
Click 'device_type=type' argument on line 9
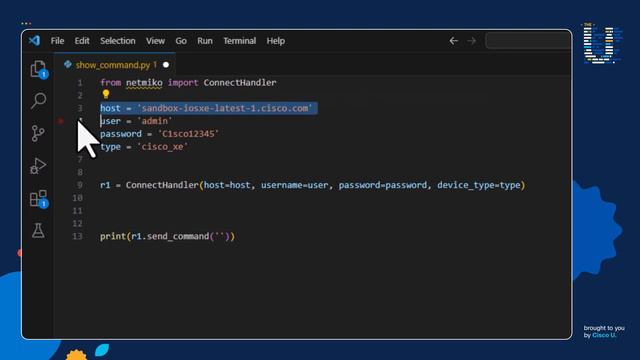(479, 185)
